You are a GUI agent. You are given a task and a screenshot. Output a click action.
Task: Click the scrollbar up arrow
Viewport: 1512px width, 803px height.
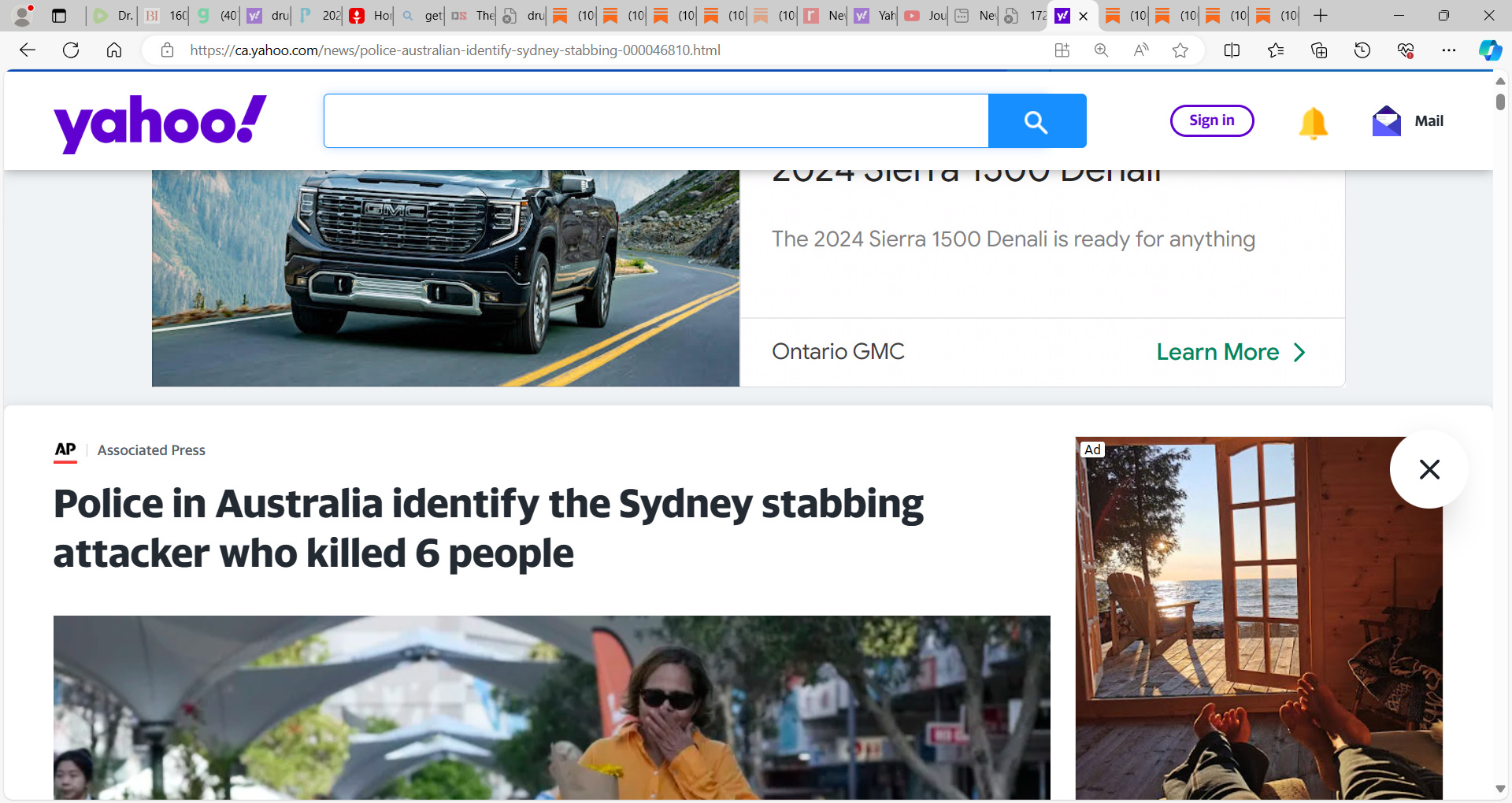coord(1500,81)
